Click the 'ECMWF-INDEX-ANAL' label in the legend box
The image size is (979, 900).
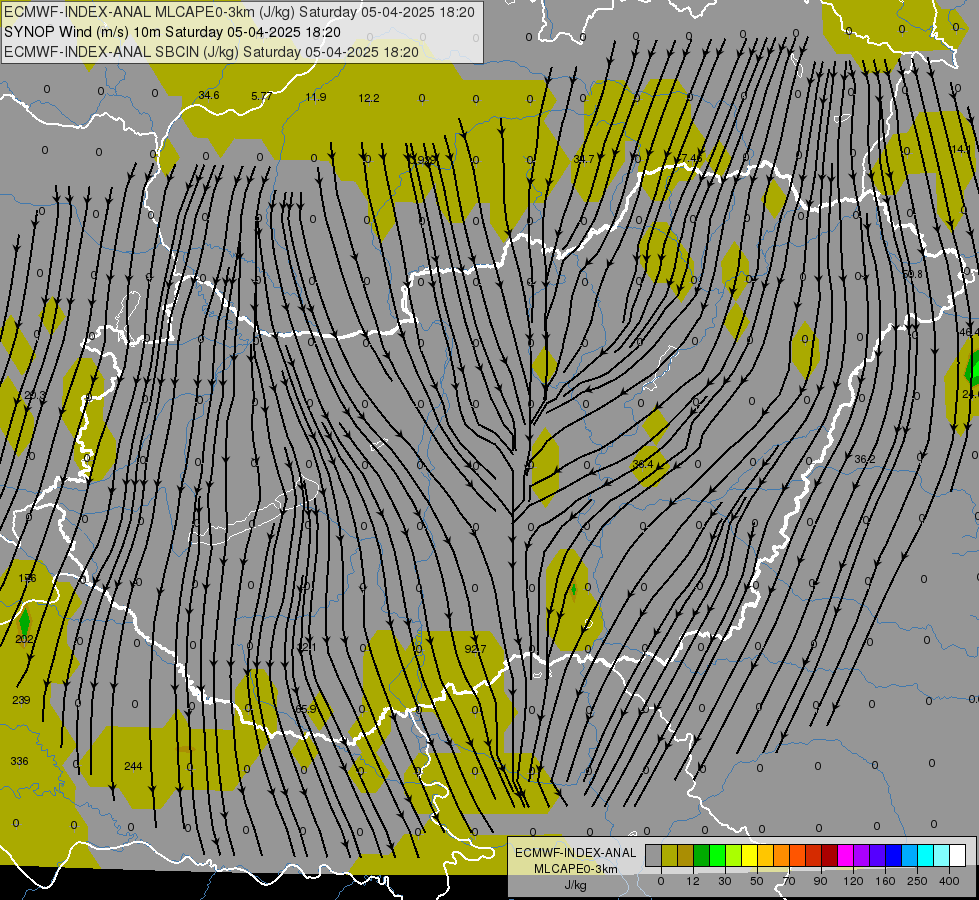[576, 853]
